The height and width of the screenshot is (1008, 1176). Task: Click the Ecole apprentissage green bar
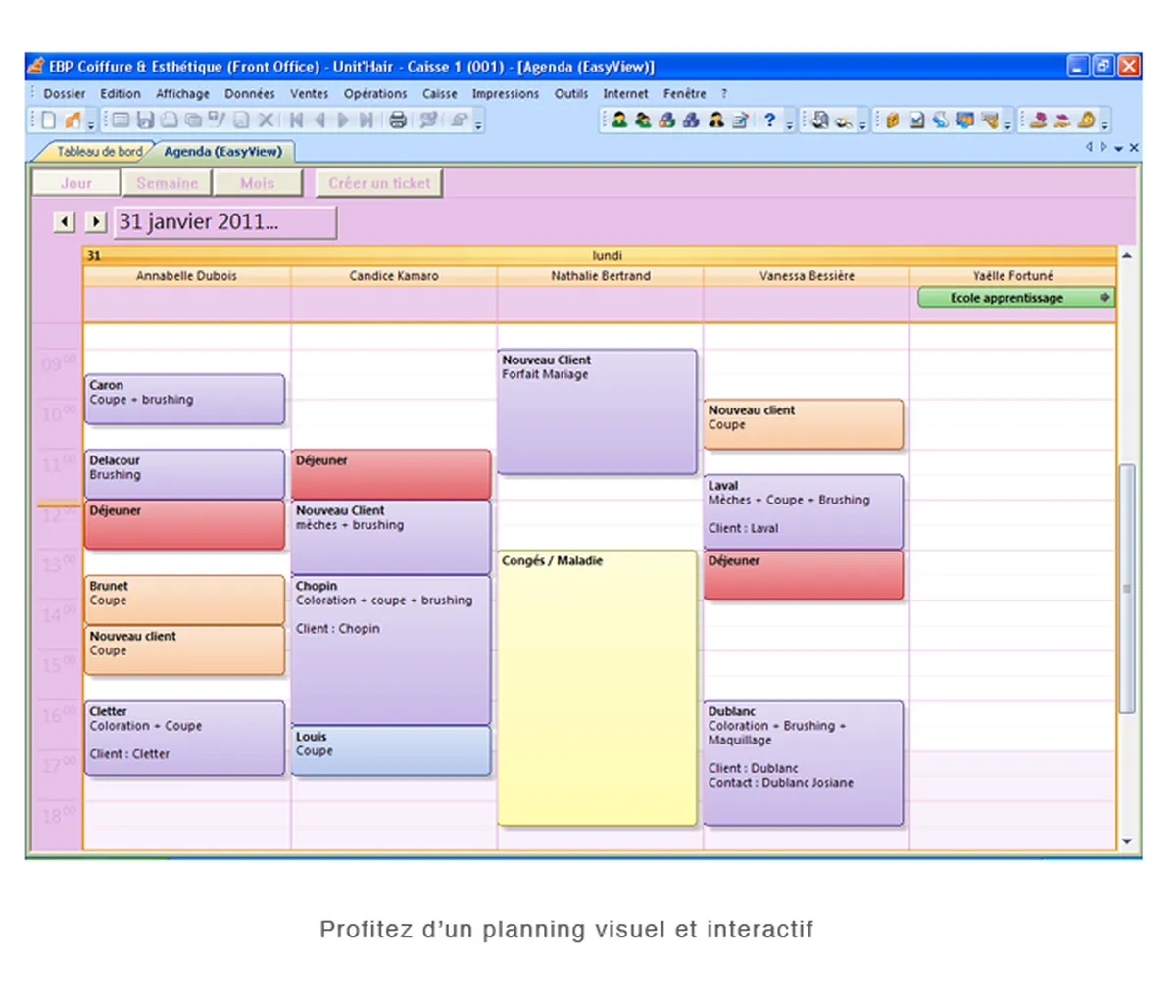click(1016, 297)
